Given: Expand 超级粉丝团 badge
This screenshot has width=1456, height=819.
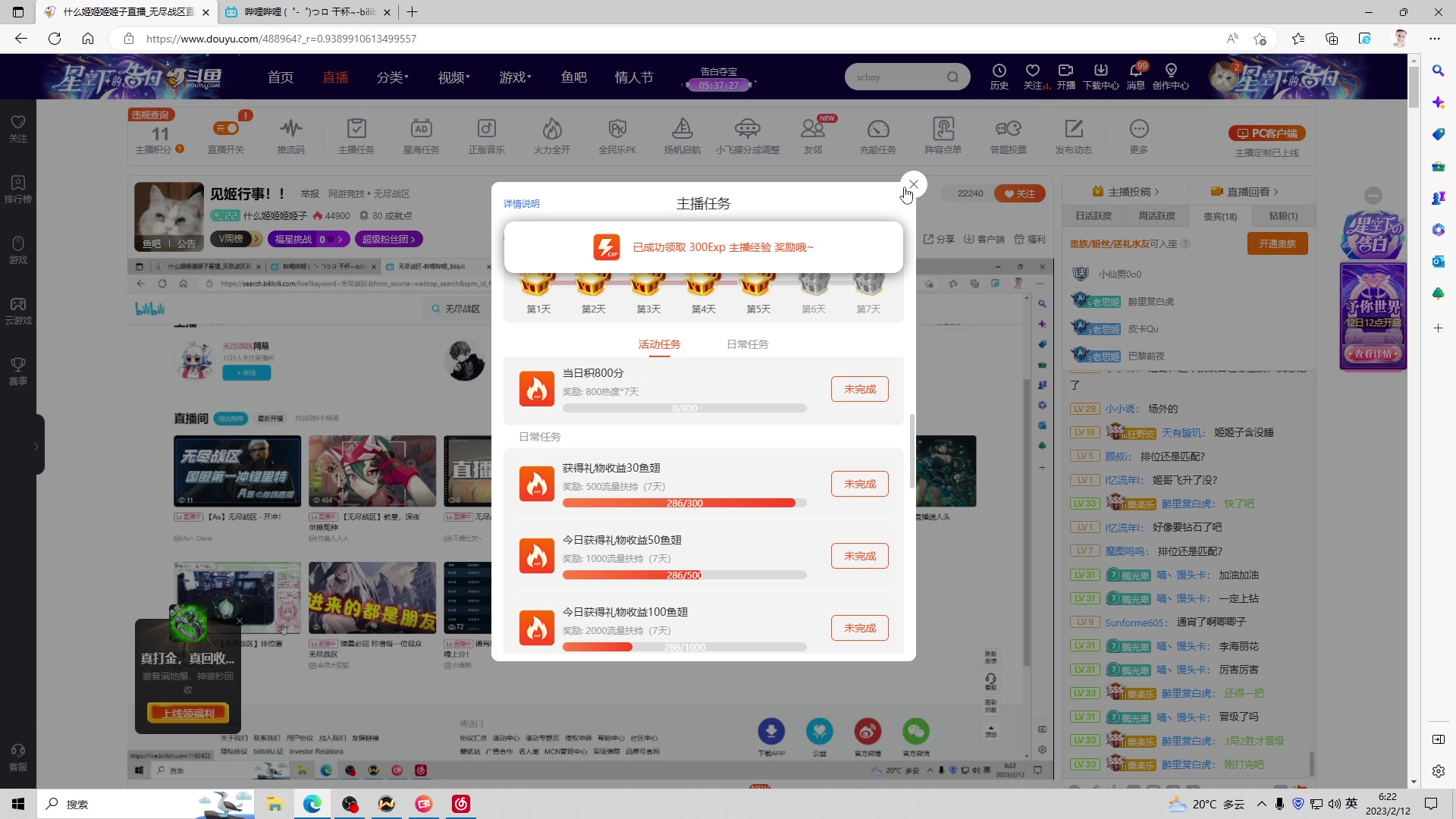Looking at the screenshot, I should tap(388, 239).
